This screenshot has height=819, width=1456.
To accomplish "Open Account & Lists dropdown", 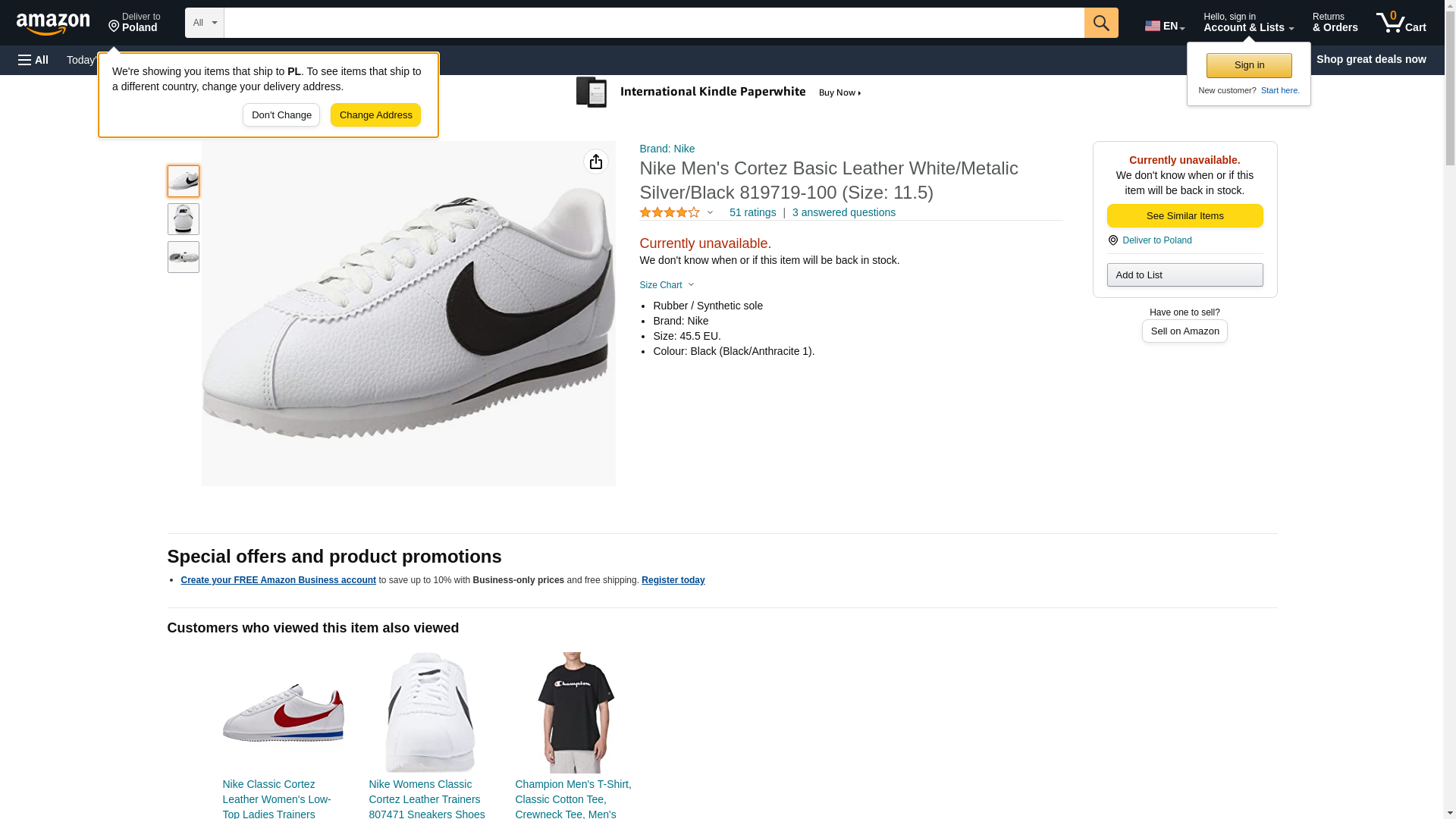I will click(x=1248, y=23).
